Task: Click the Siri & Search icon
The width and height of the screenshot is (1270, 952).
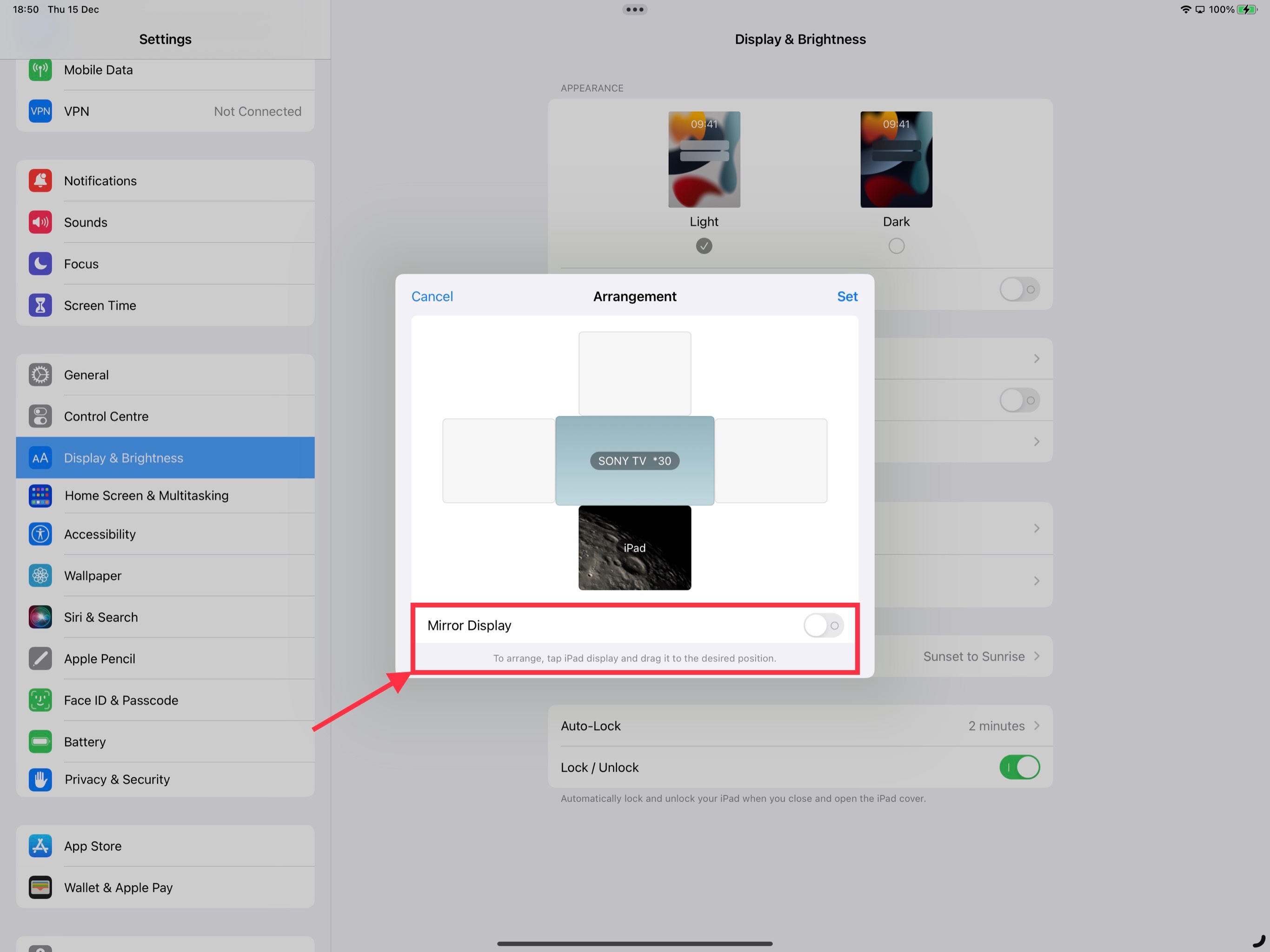Action: pos(40,617)
